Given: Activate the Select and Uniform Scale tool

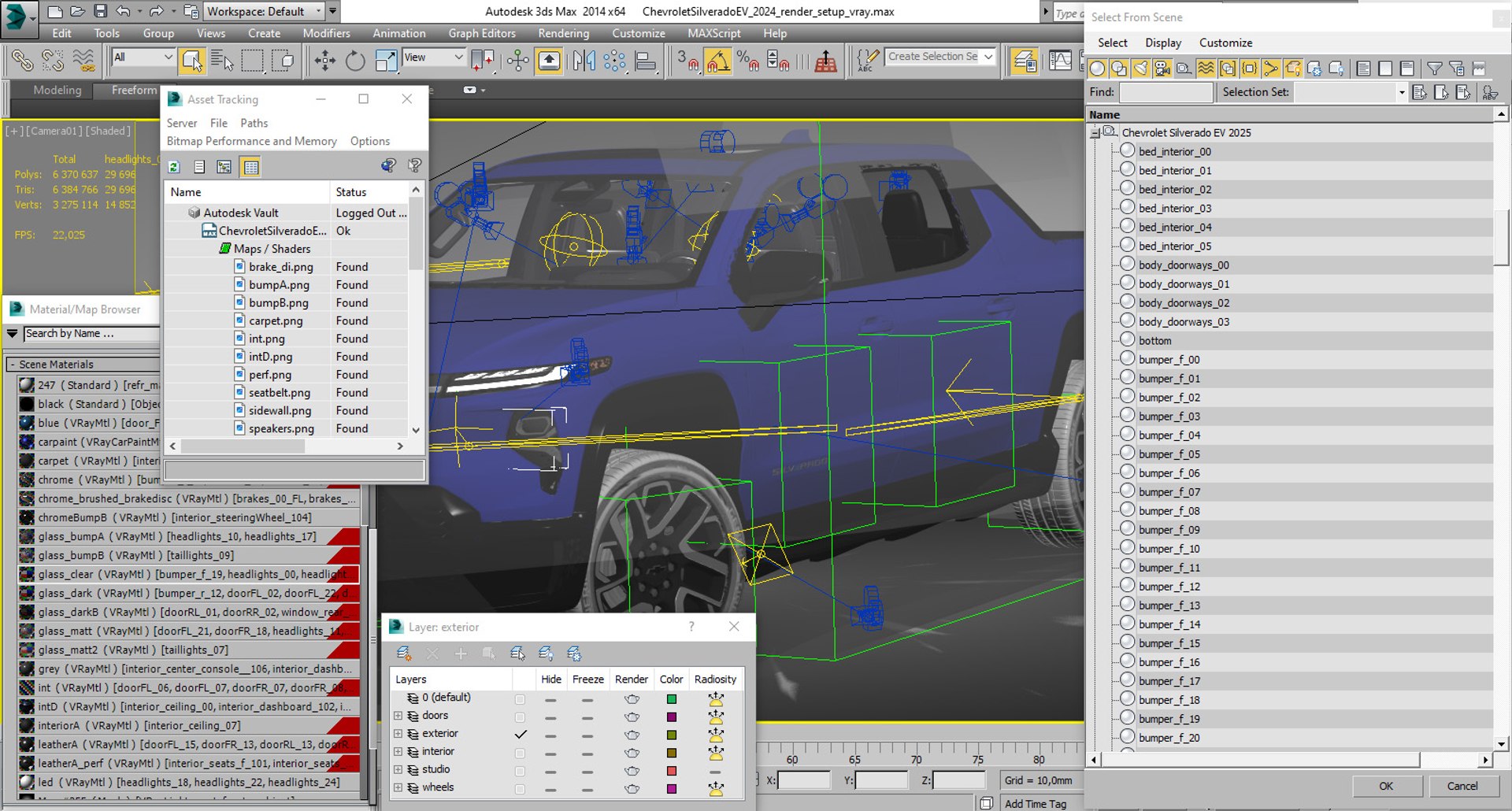Looking at the screenshot, I should click(x=386, y=61).
